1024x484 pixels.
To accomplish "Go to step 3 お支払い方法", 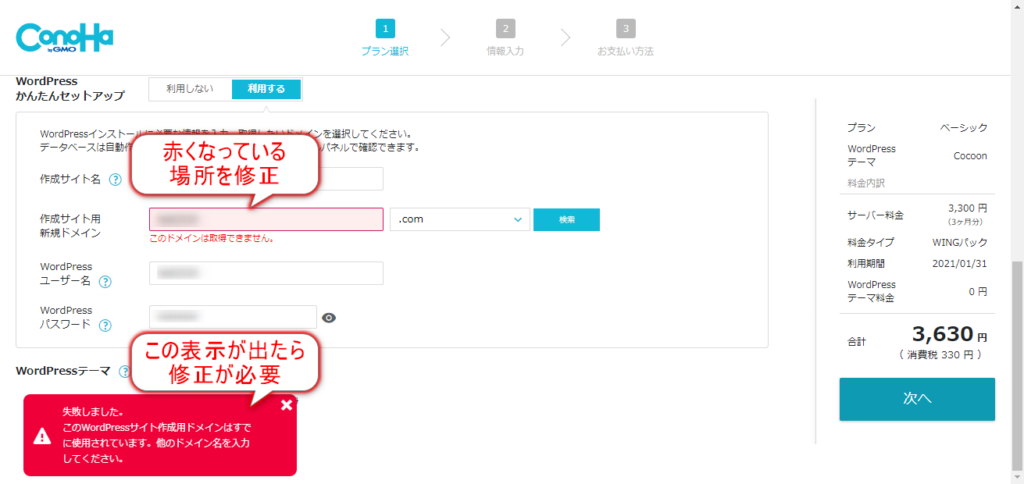I will pyautogui.click(x=626, y=39).
